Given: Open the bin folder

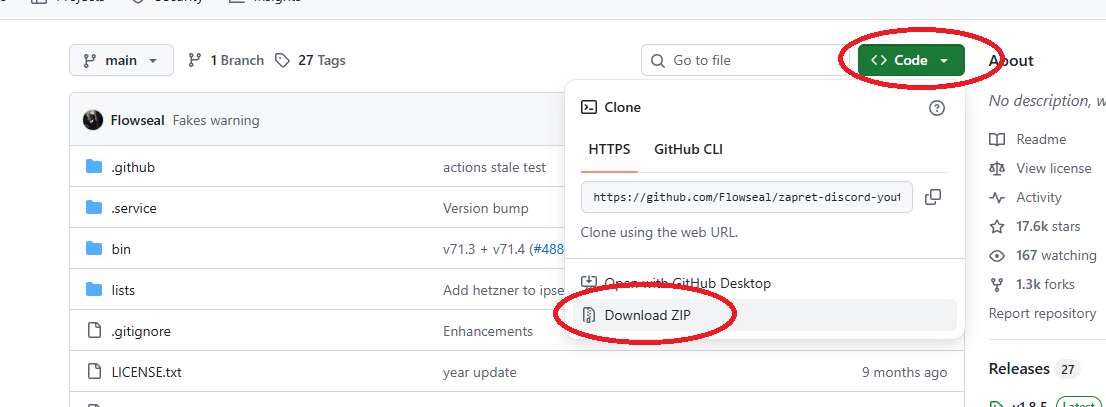Looking at the screenshot, I should (x=121, y=250).
